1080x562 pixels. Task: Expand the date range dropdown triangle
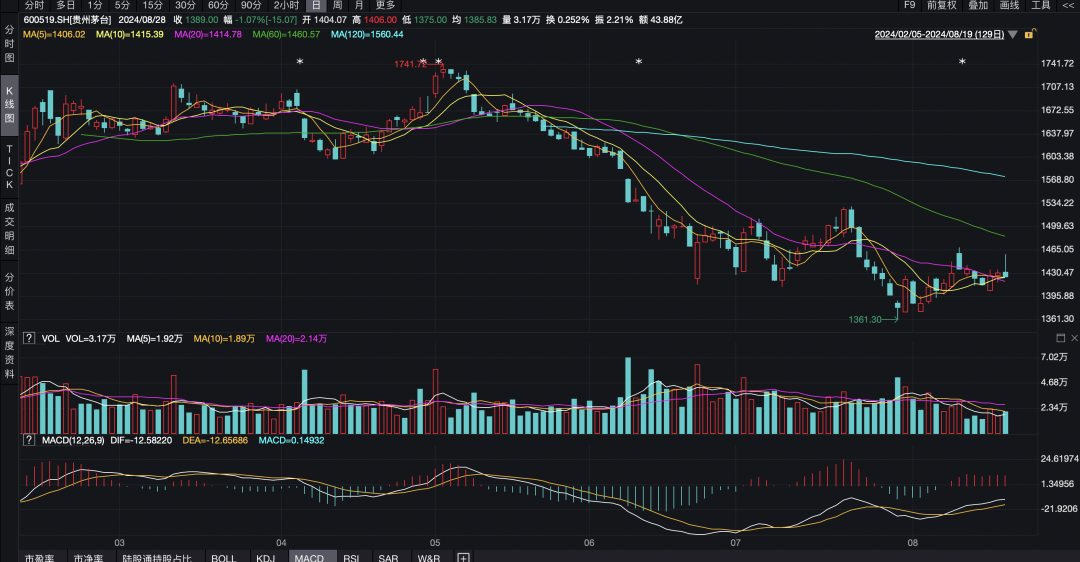1014,35
